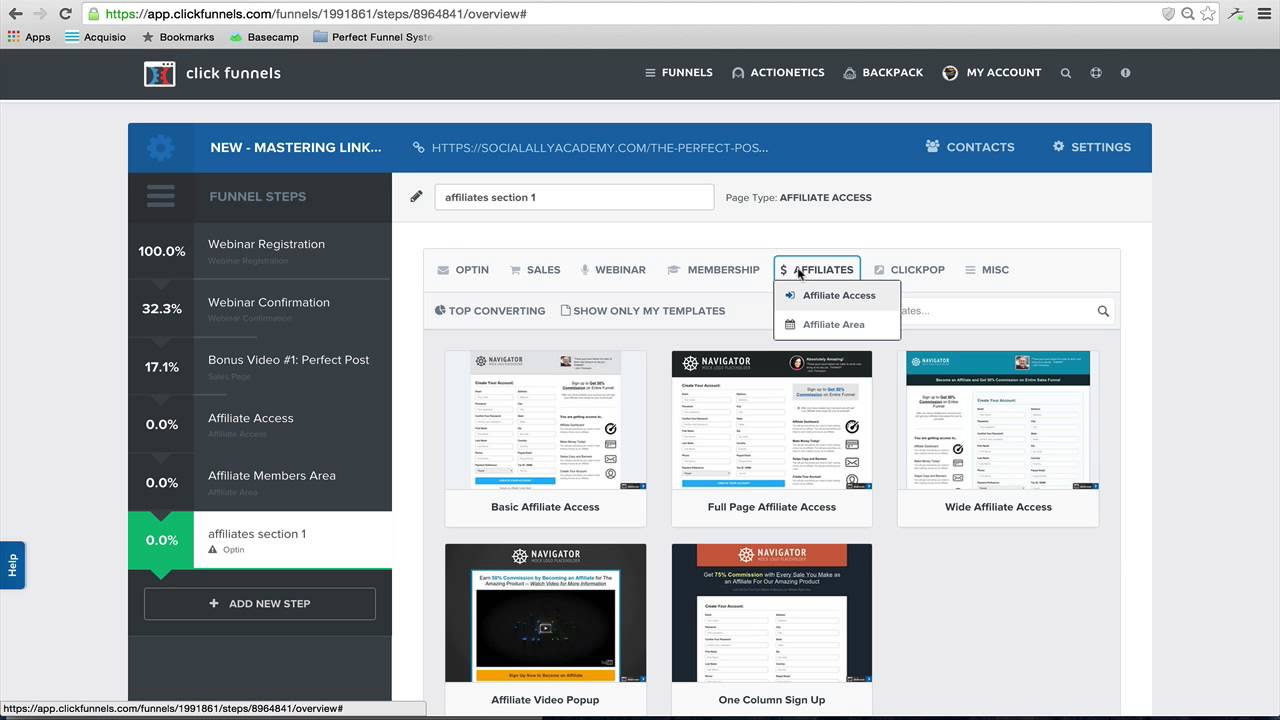
Task: Switch to the Optin template tab
Action: click(463, 270)
